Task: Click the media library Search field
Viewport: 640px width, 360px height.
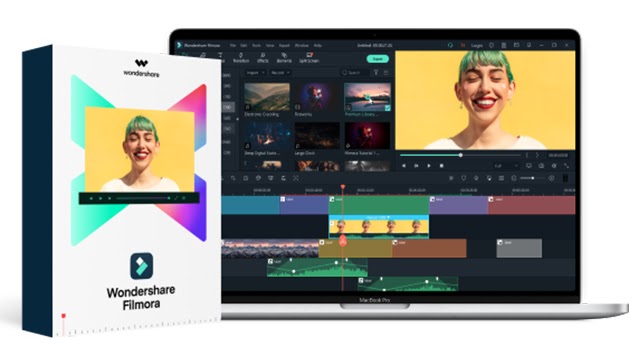Action: click(x=354, y=73)
